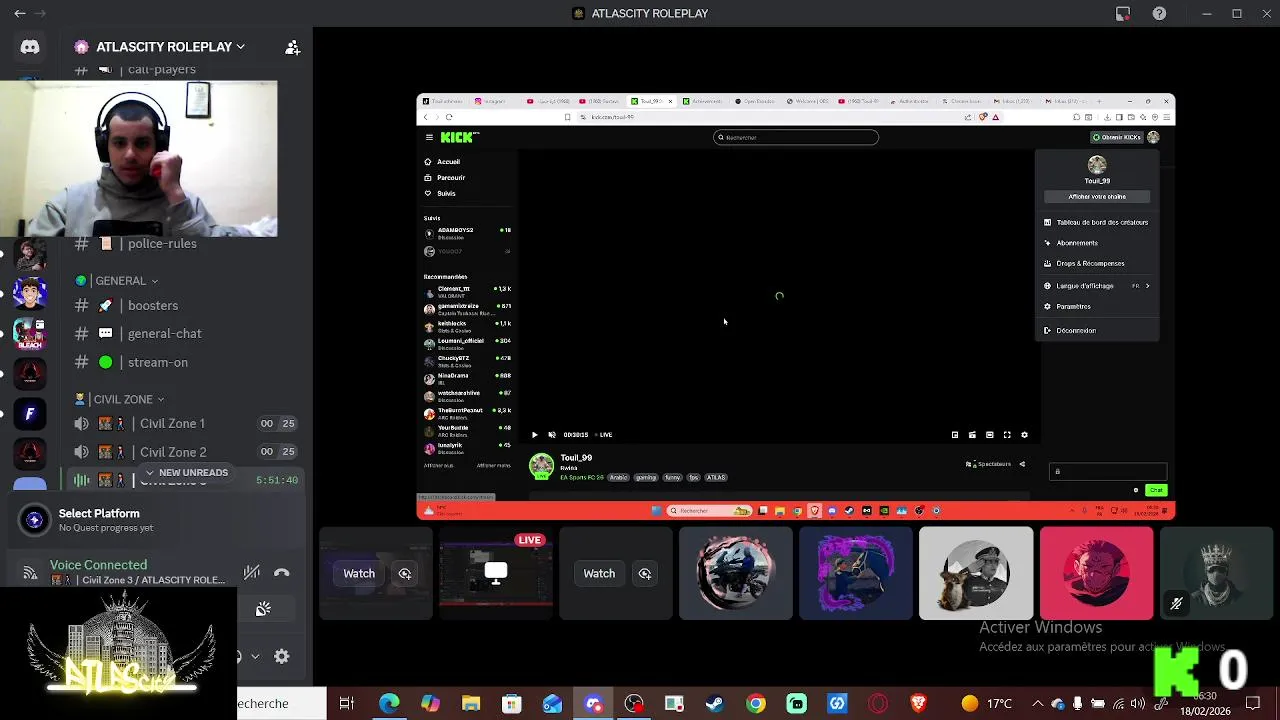Expand Langue d'affichage submenu
The image size is (1280, 720).
(x=1097, y=286)
